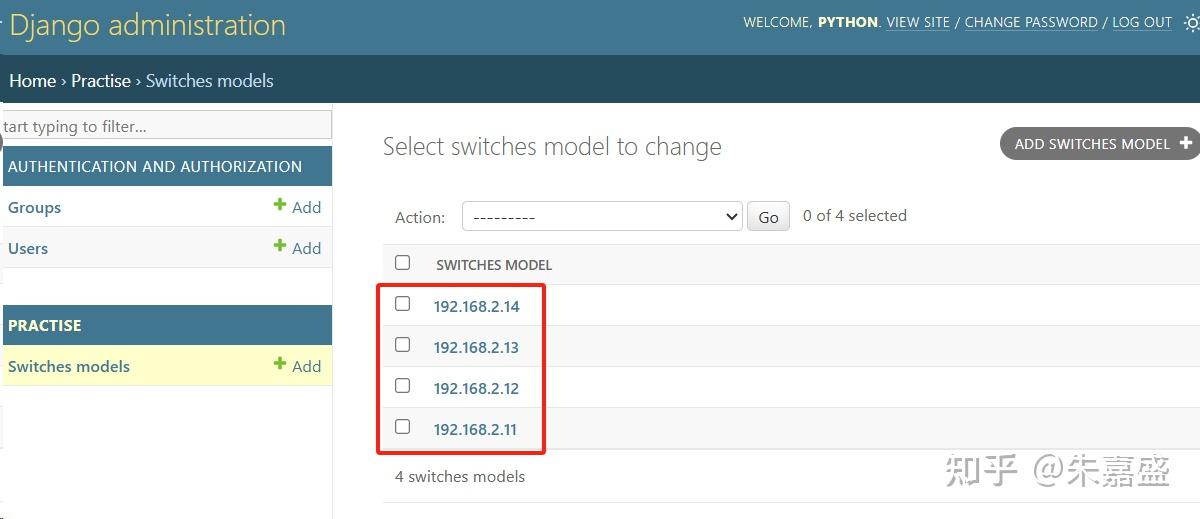Open the 192.168.2.14 switch entry
Screen dimensions: 1200x519
pos(477,307)
